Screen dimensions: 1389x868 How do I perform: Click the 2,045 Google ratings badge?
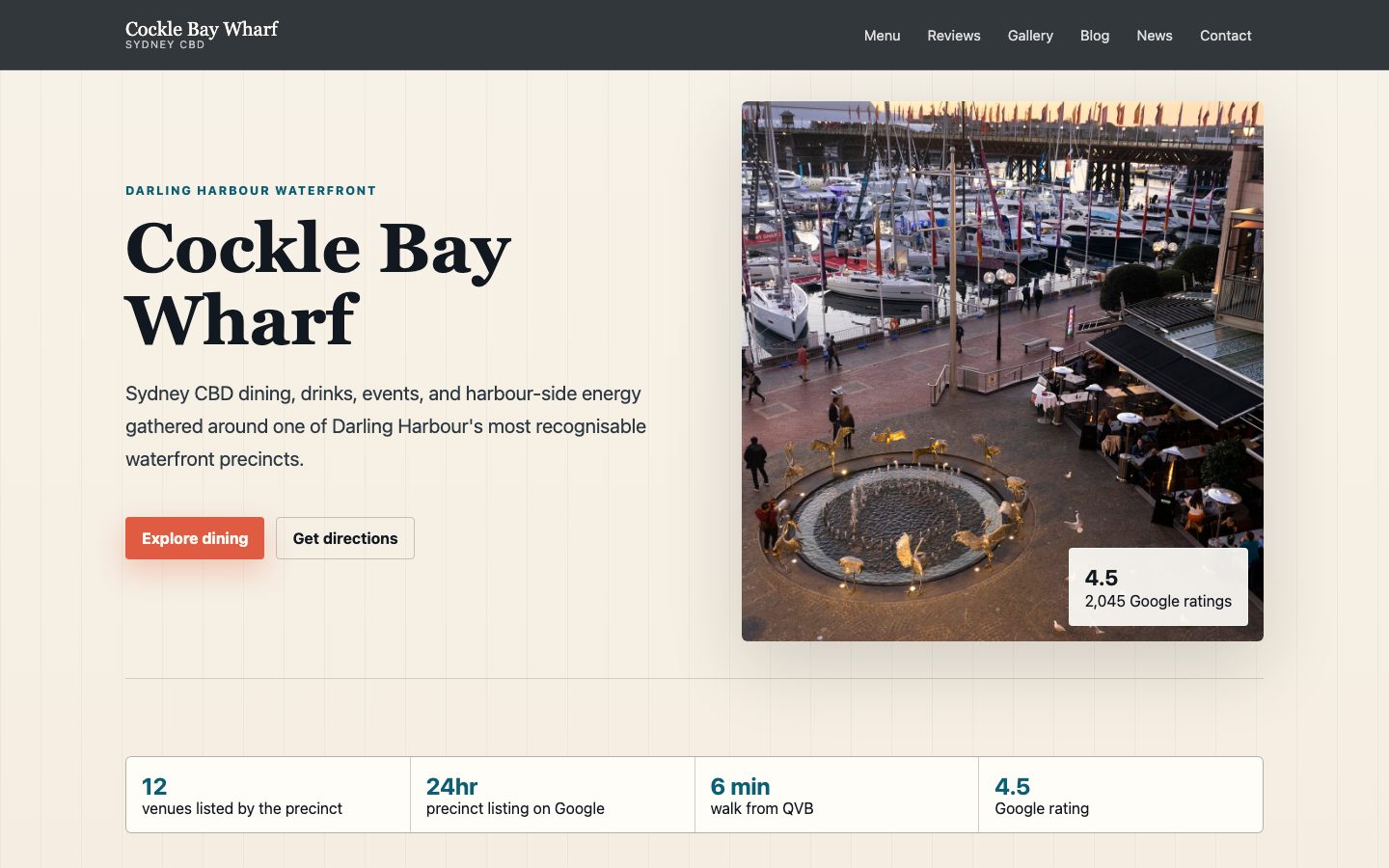click(x=1157, y=587)
